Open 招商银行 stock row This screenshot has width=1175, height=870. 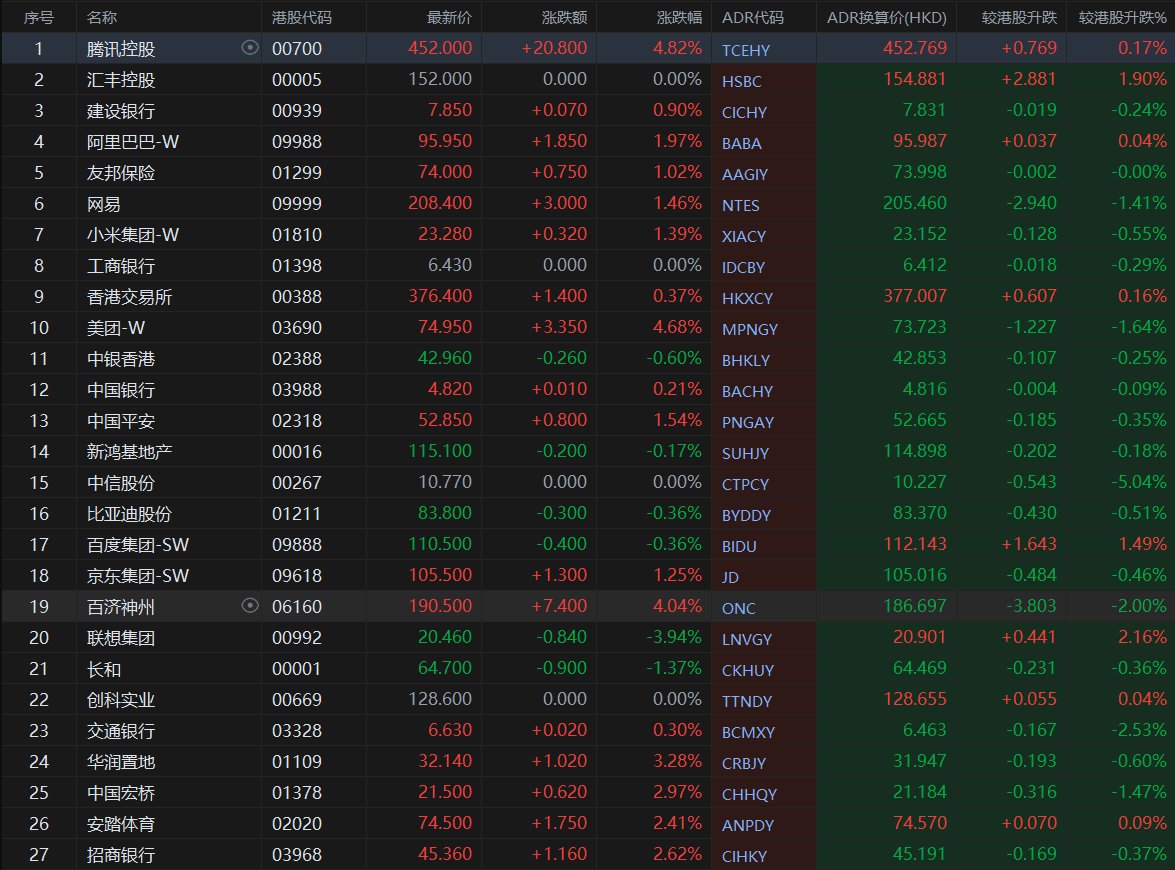(588, 854)
